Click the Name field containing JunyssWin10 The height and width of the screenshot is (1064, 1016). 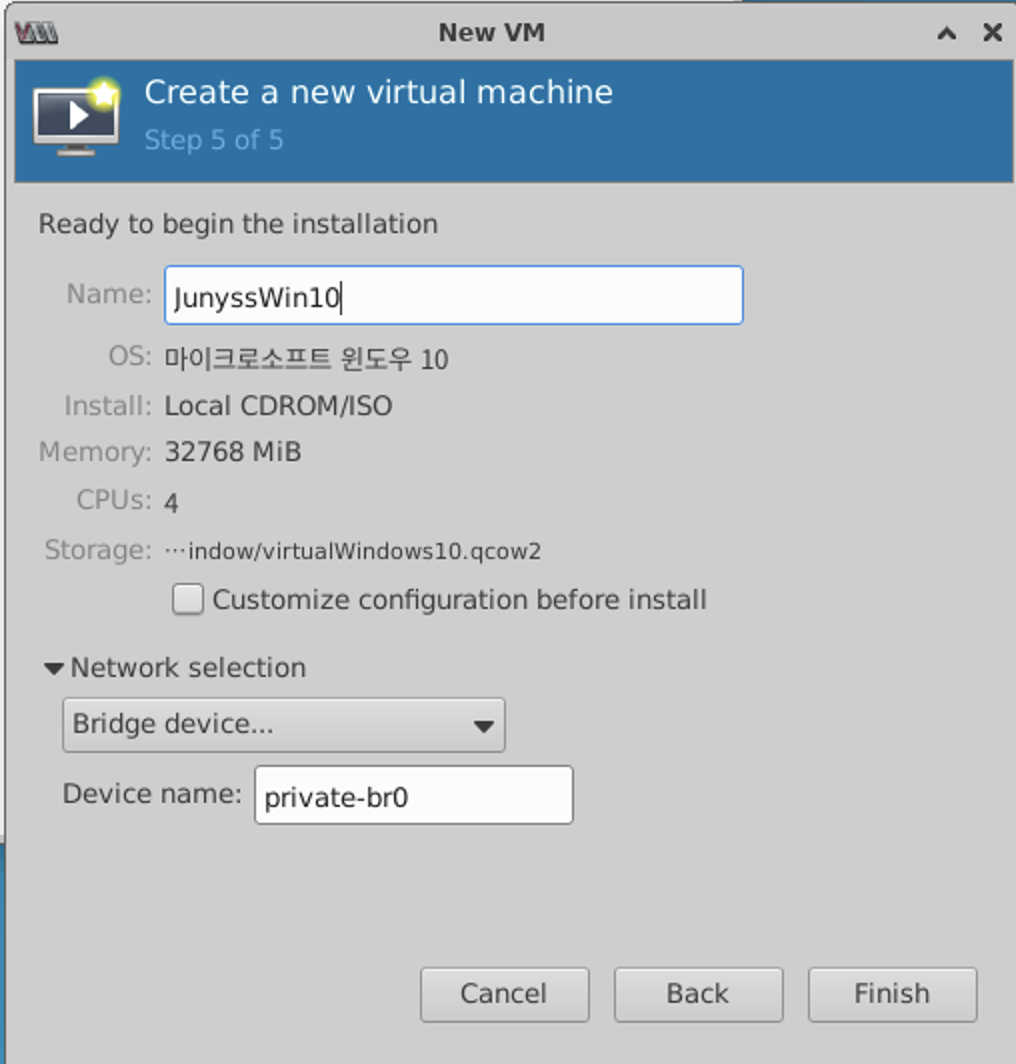(453, 295)
